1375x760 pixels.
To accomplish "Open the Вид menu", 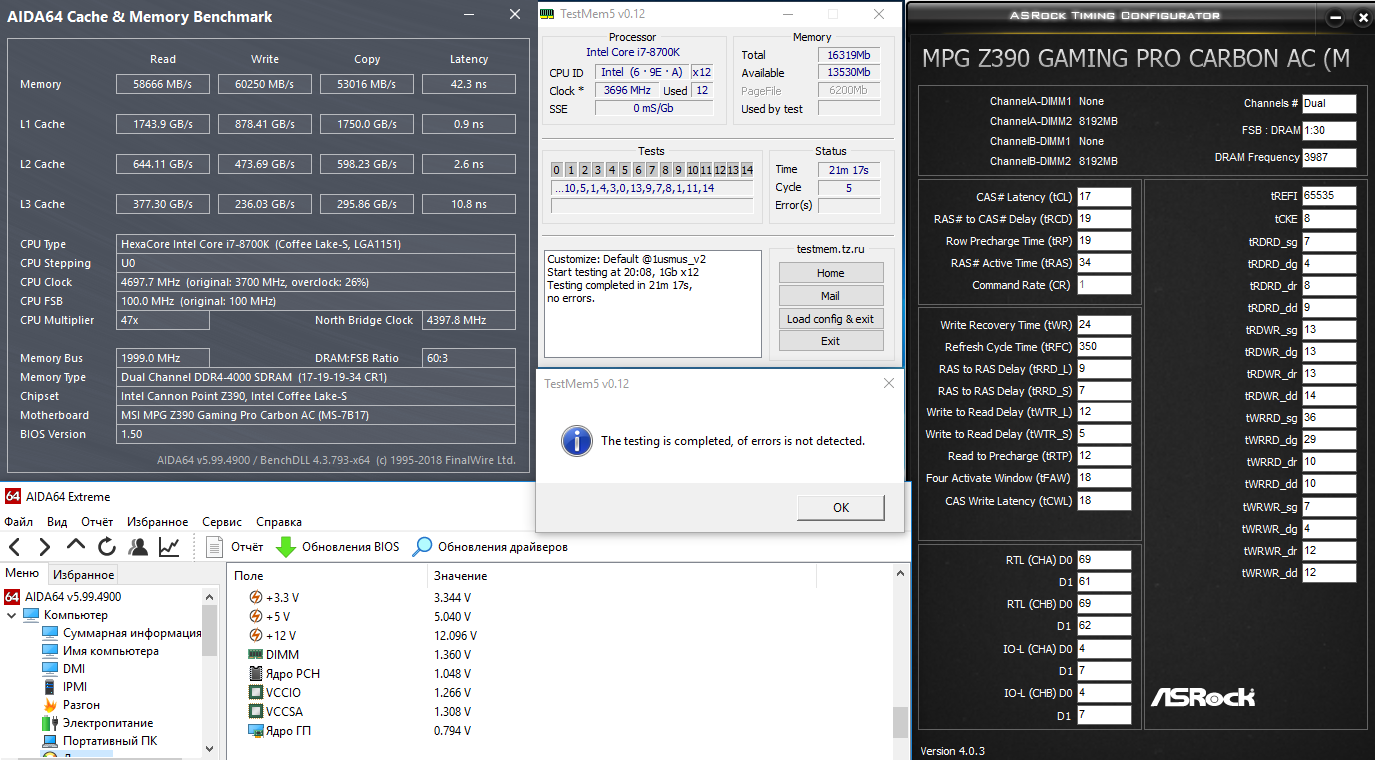I will point(57,522).
